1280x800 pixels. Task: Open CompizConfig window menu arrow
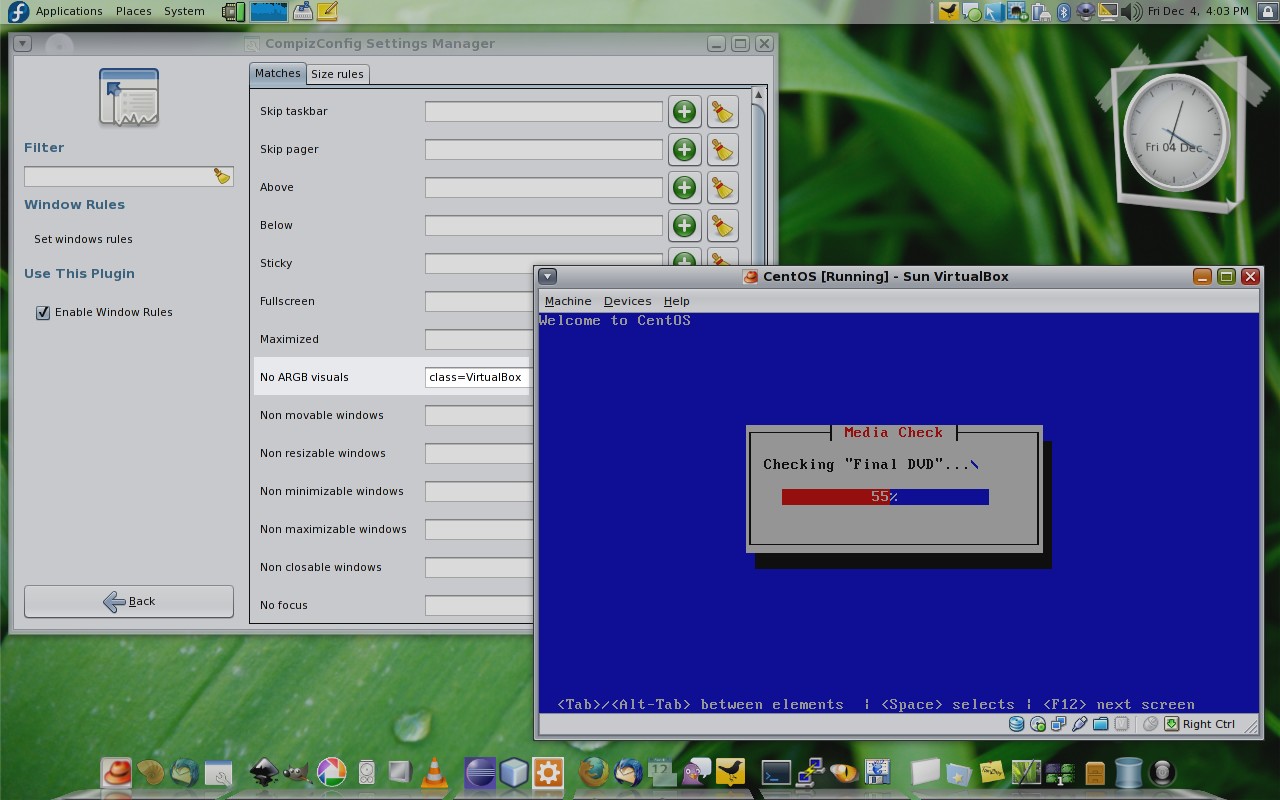pos(22,44)
